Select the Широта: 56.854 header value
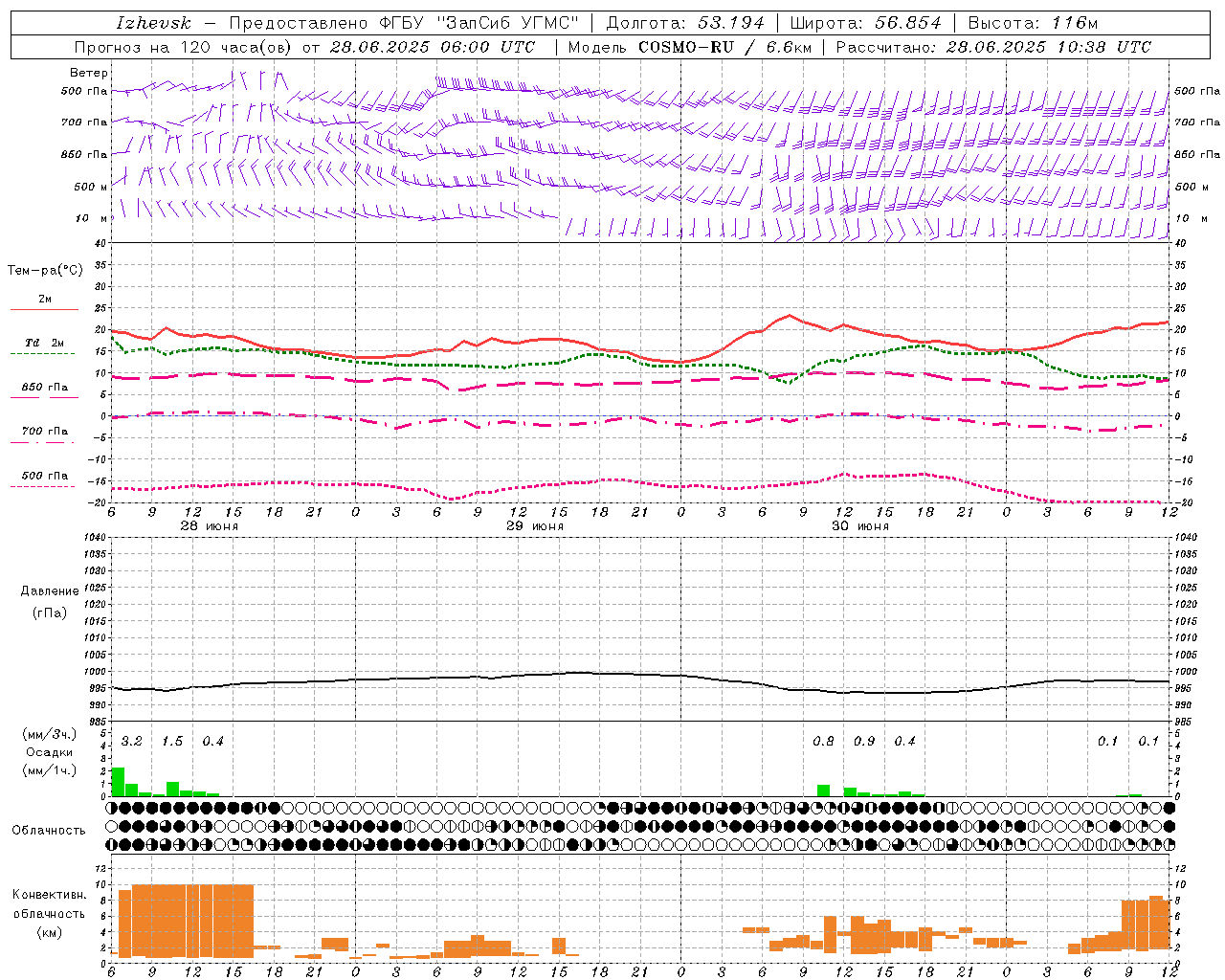The height and width of the screenshot is (980, 1225). [865, 23]
